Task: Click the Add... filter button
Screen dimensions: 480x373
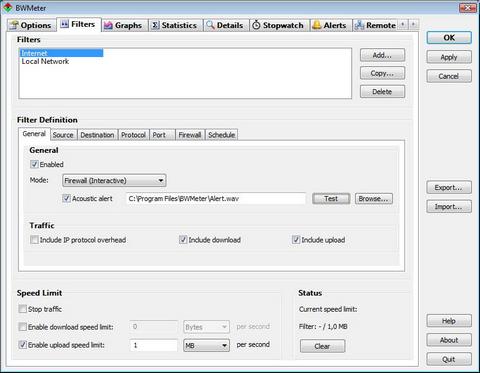Action: point(382,55)
